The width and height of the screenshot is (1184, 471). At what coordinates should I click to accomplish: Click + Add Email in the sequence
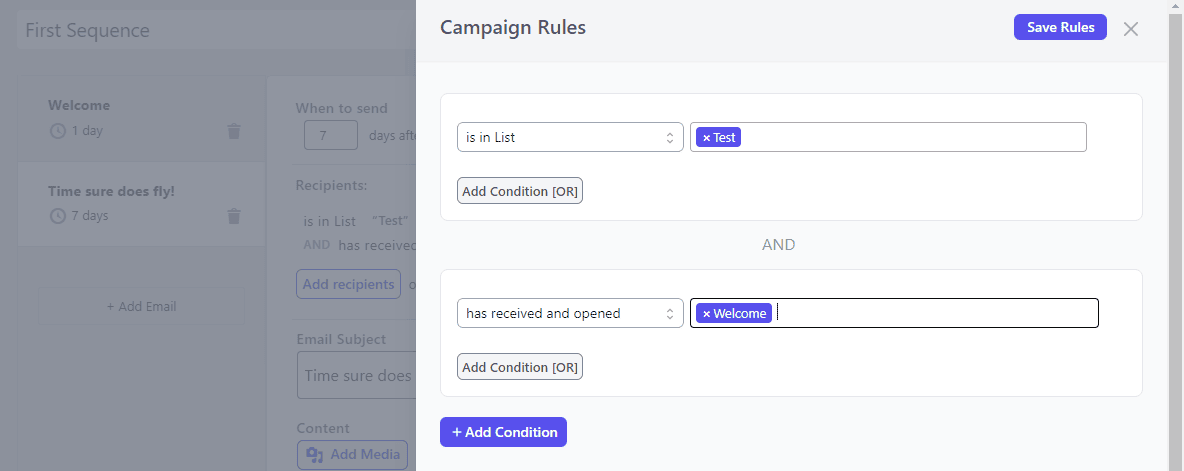point(141,306)
